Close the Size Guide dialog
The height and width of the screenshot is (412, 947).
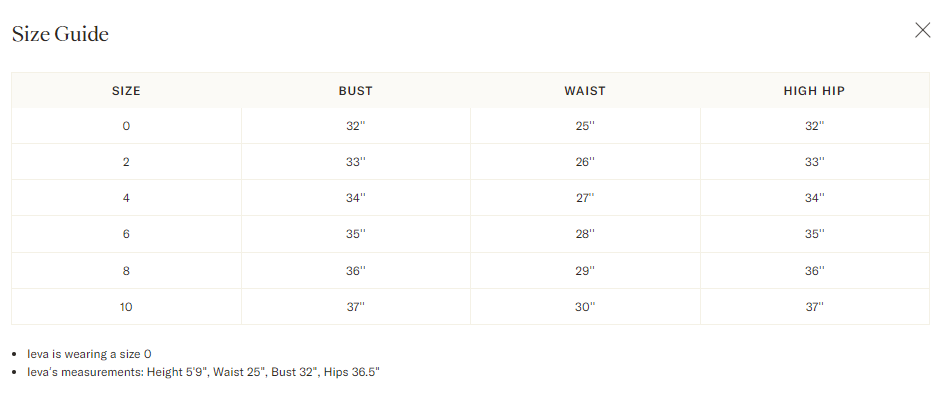922,30
